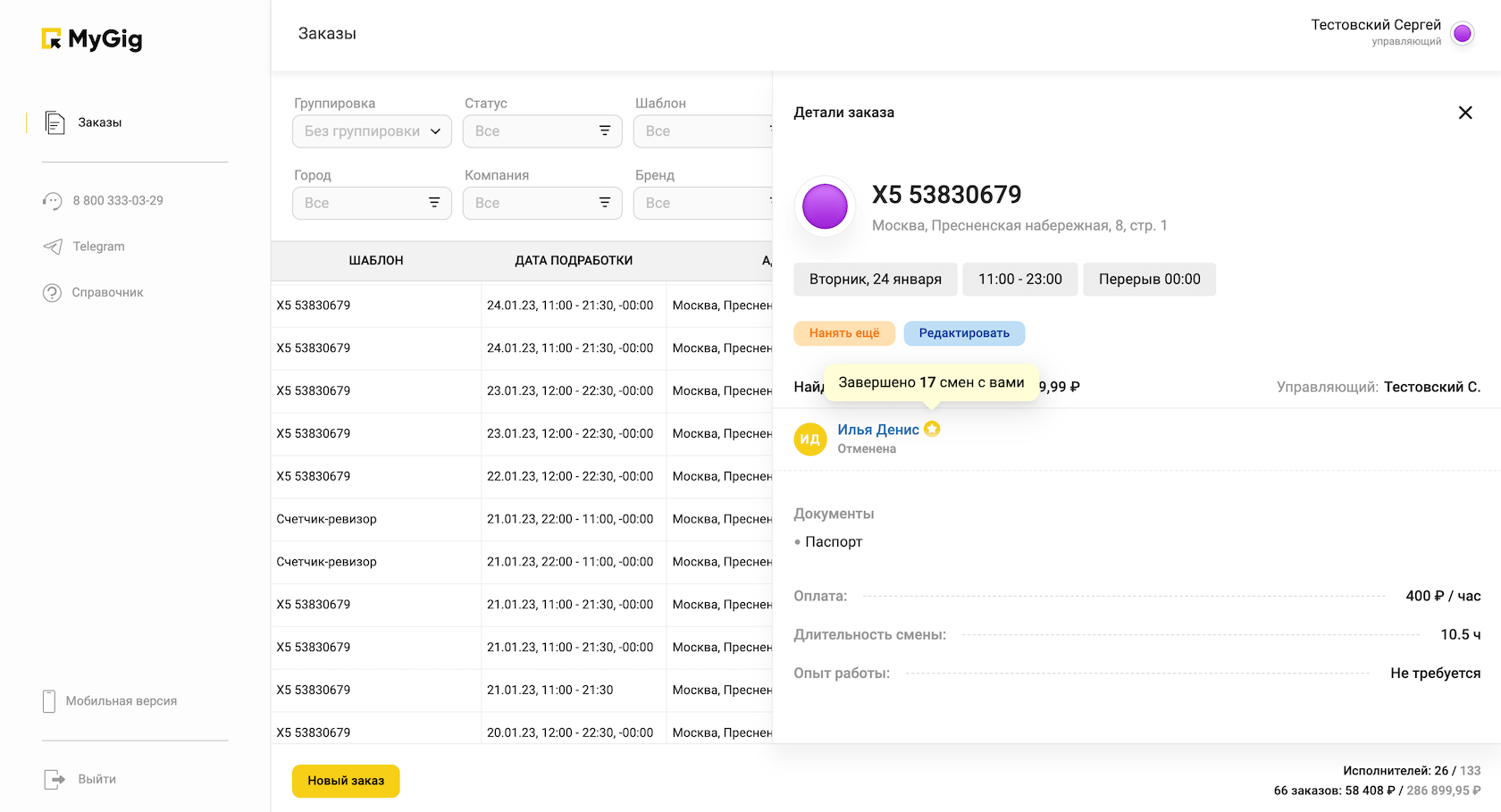Screen dimensions: 1501x812
Task: Click the Заказы page heading
Action: tap(327, 33)
